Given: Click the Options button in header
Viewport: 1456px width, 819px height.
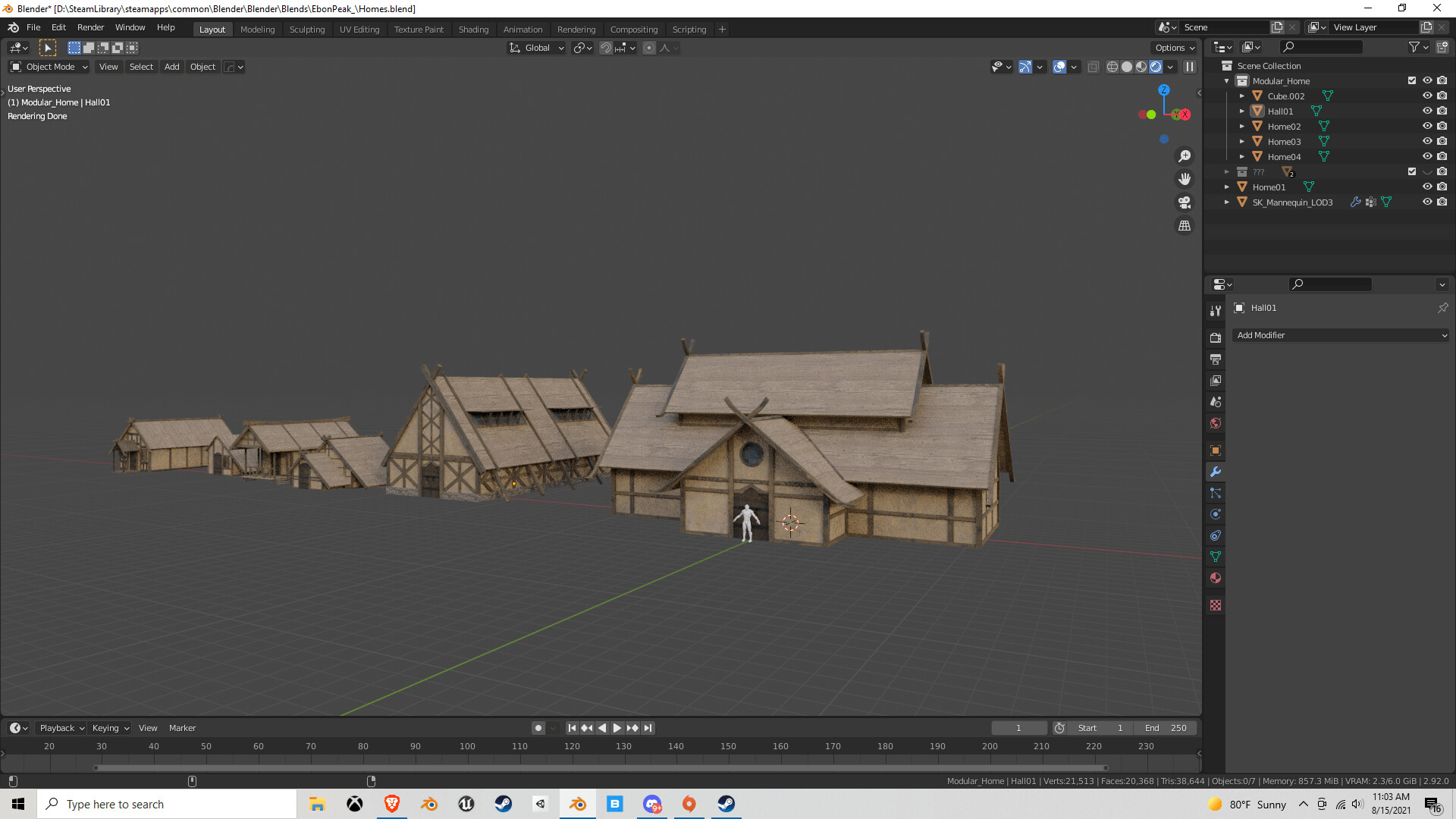Looking at the screenshot, I should click(1175, 48).
